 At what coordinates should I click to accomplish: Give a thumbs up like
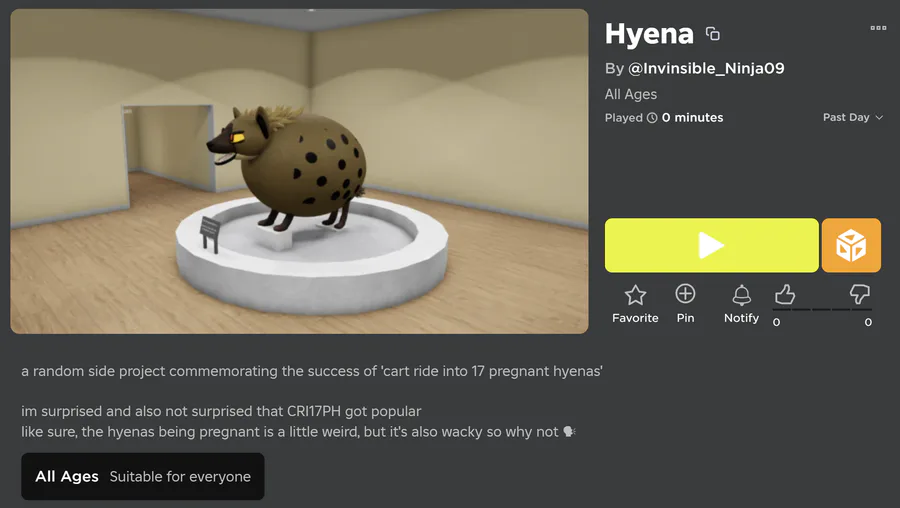[x=785, y=294]
